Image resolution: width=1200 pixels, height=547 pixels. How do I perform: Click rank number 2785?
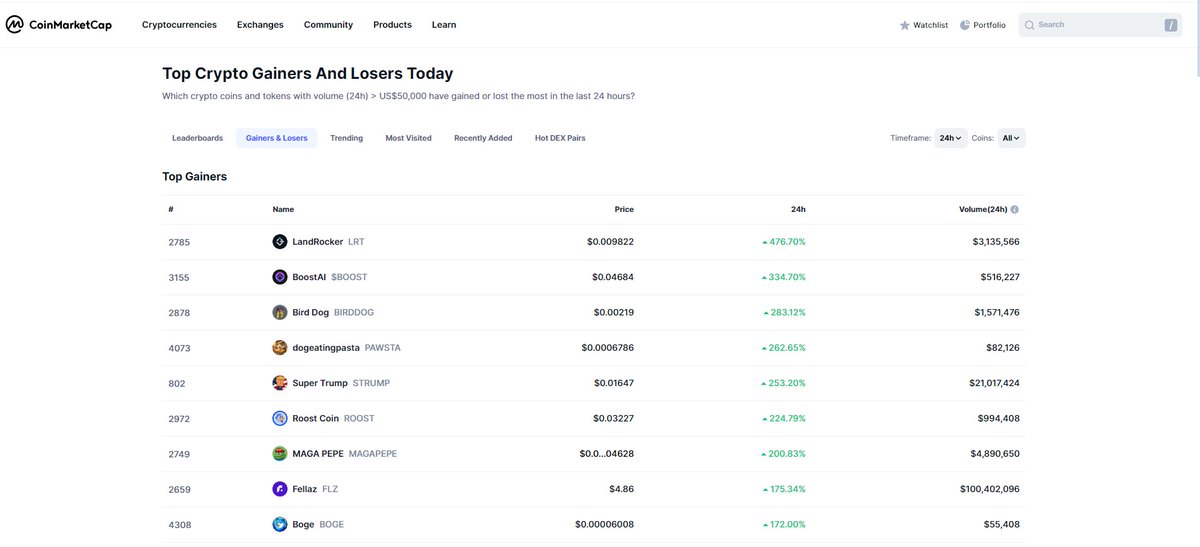click(x=179, y=242)
